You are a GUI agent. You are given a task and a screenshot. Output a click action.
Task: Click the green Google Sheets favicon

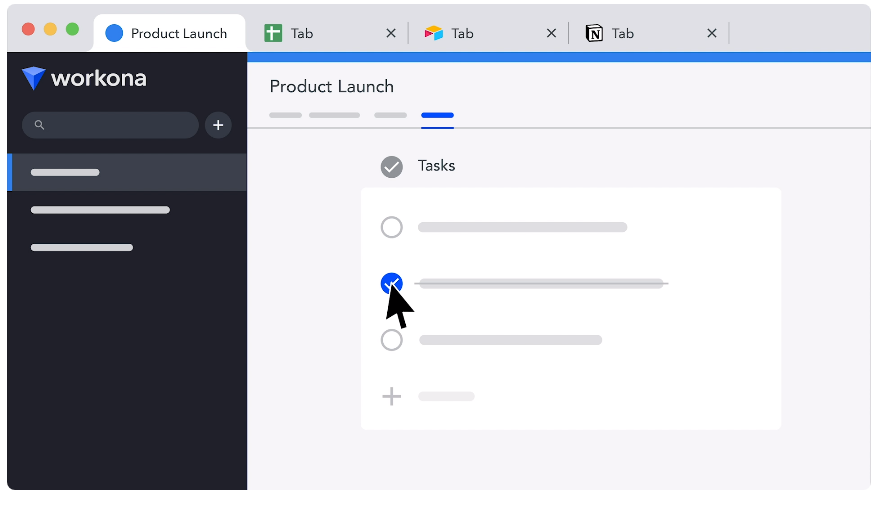coord(273,33)
